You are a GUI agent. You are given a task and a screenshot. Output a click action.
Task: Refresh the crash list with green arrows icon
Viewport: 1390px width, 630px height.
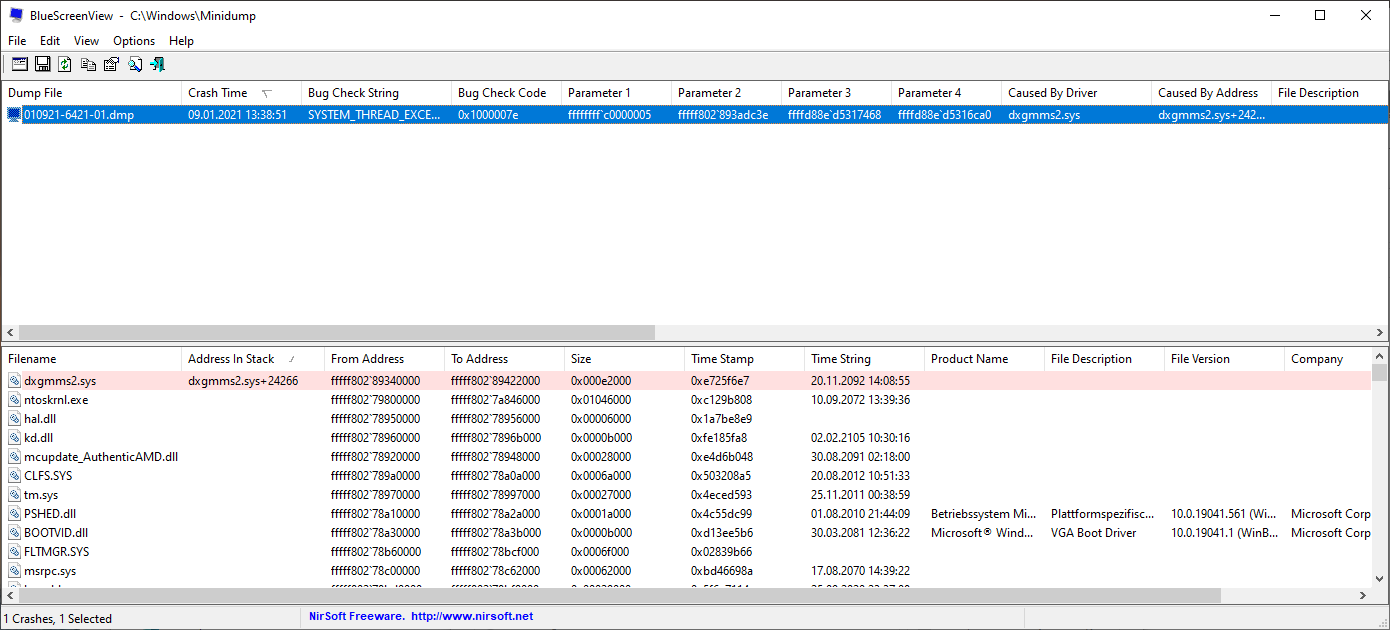(x=63, y=63)
